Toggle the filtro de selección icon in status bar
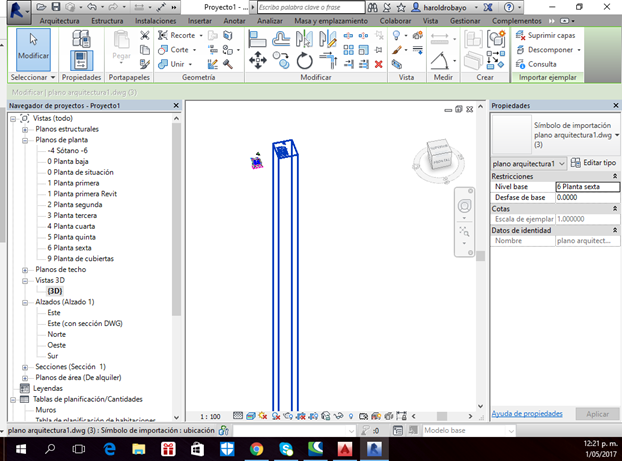Image resolution: width=622 pixels, height=461 pixels. click(364, 430)
